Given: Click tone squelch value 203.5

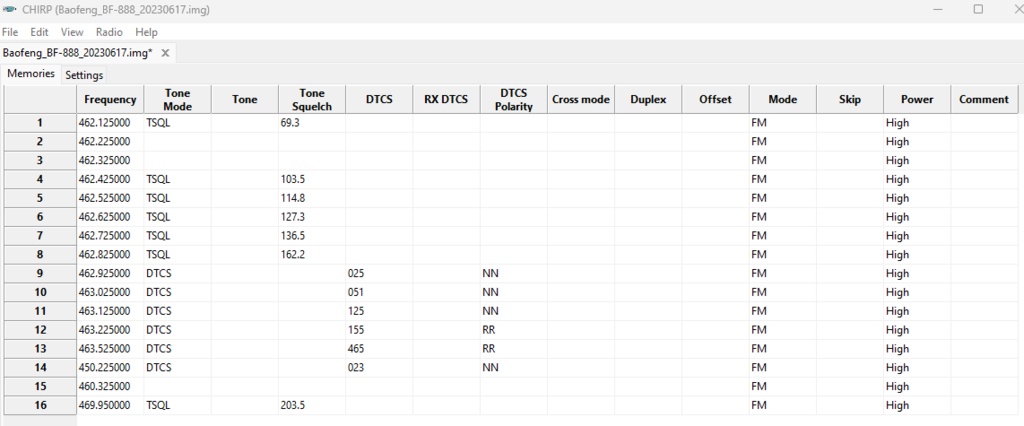Looking at the screenshot, I should click(312, 405).
